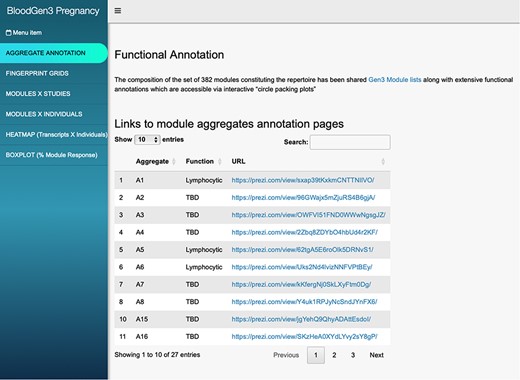Open the A5 prezi link

point(303,250)
